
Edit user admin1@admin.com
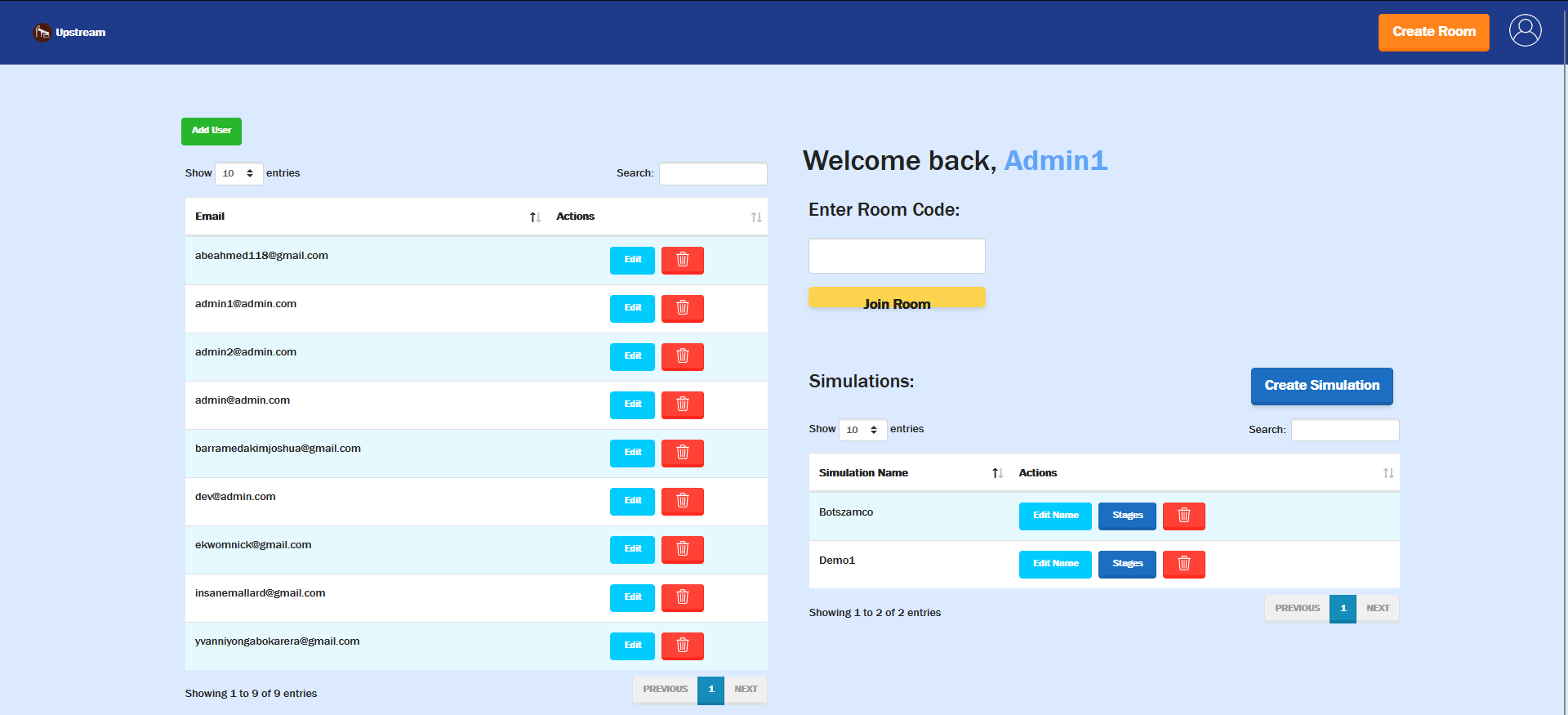633,308
